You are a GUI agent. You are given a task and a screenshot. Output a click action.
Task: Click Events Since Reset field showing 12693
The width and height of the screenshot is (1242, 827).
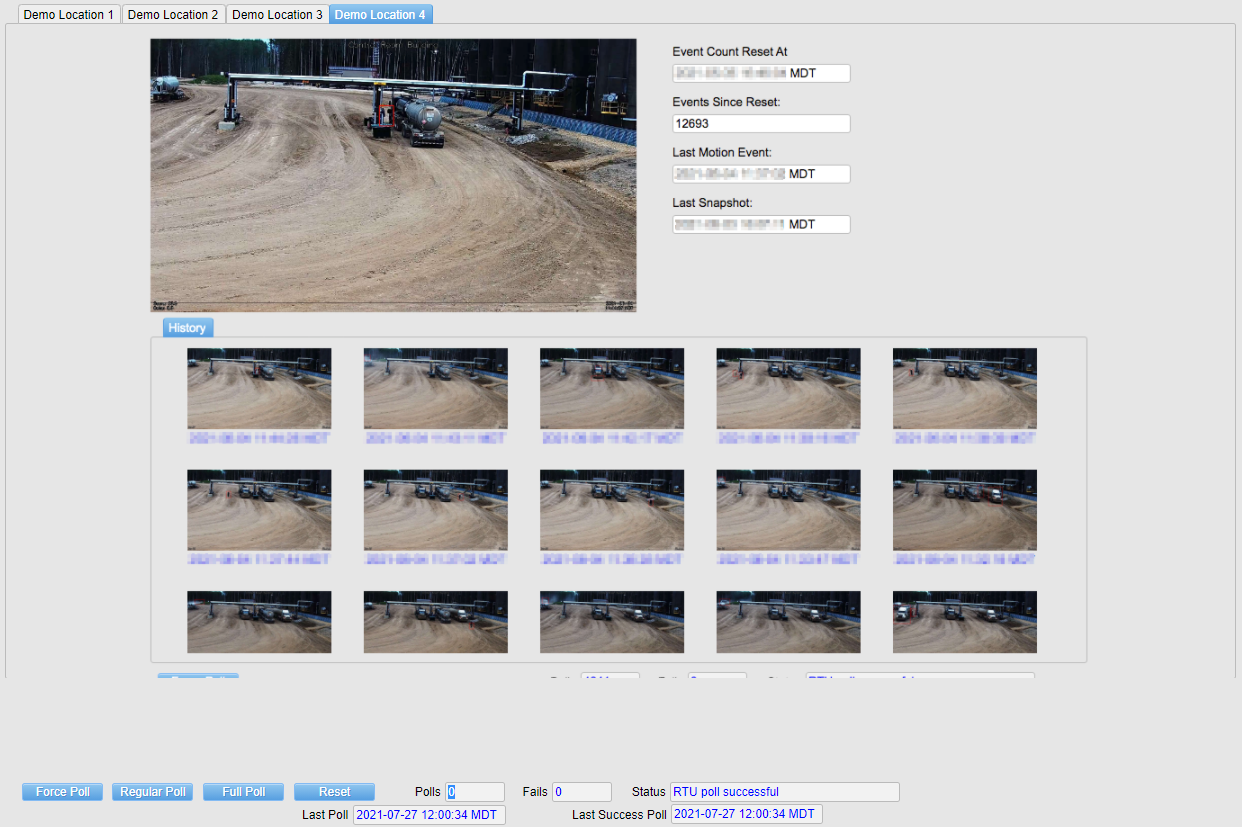tap(761, 124)
